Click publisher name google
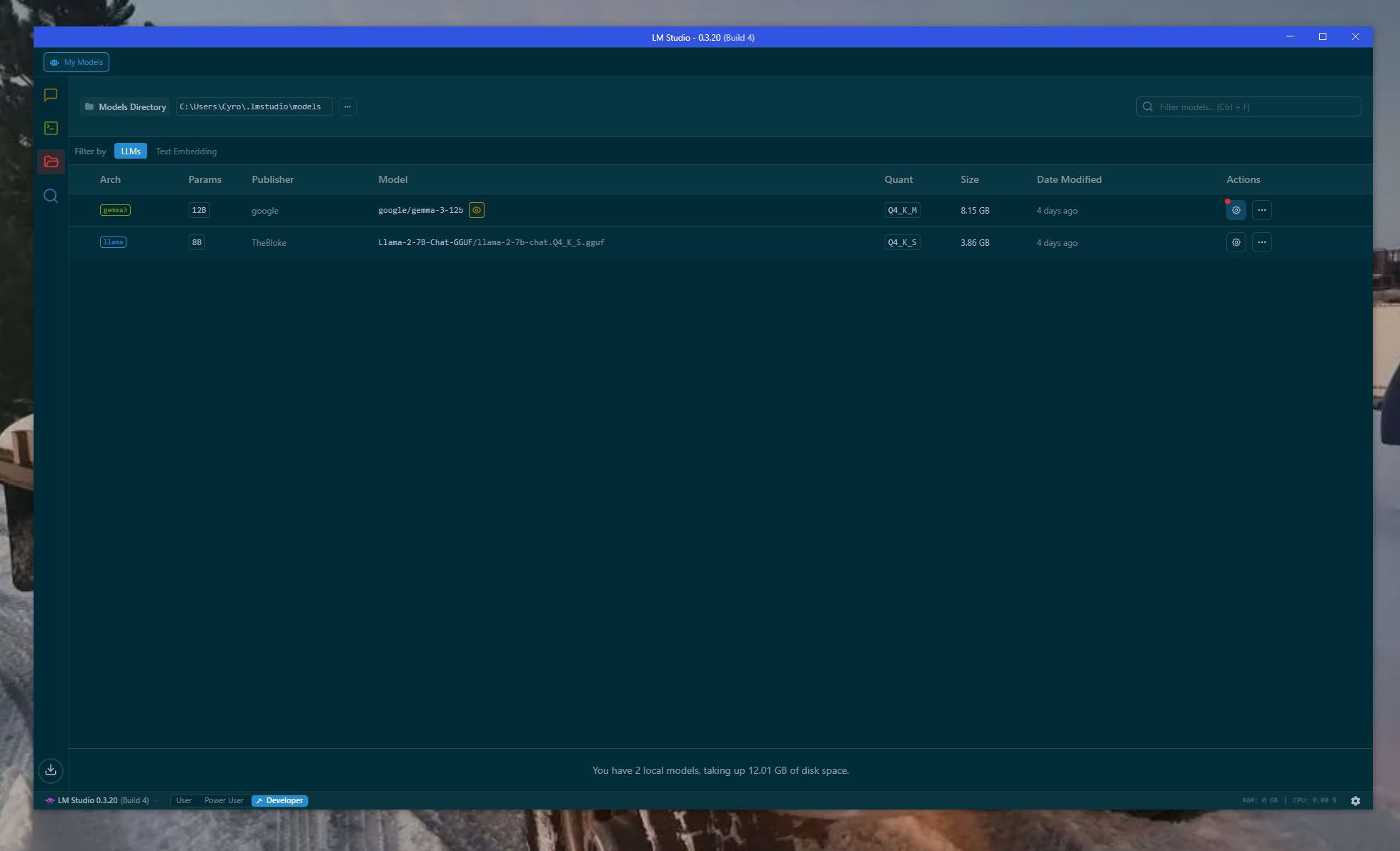Image resolution: width=1400 pixels, height=851 pixels. [x=265, y=211]
